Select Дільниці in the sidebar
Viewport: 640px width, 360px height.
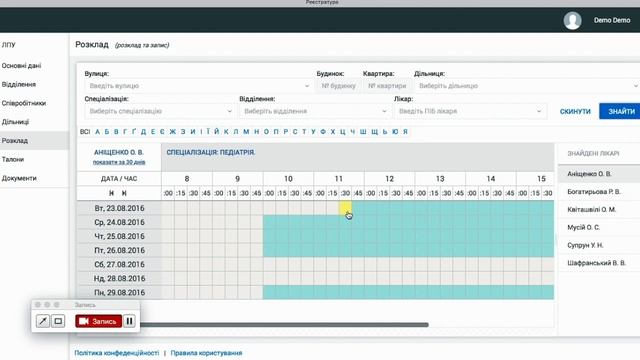[x=15, y=122]
